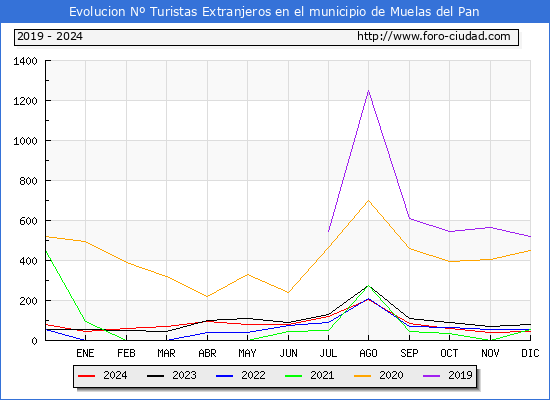The width and height of the screenshot is (550, 400).
Task: Select the 2024 legend label
Action: (115, 375)
